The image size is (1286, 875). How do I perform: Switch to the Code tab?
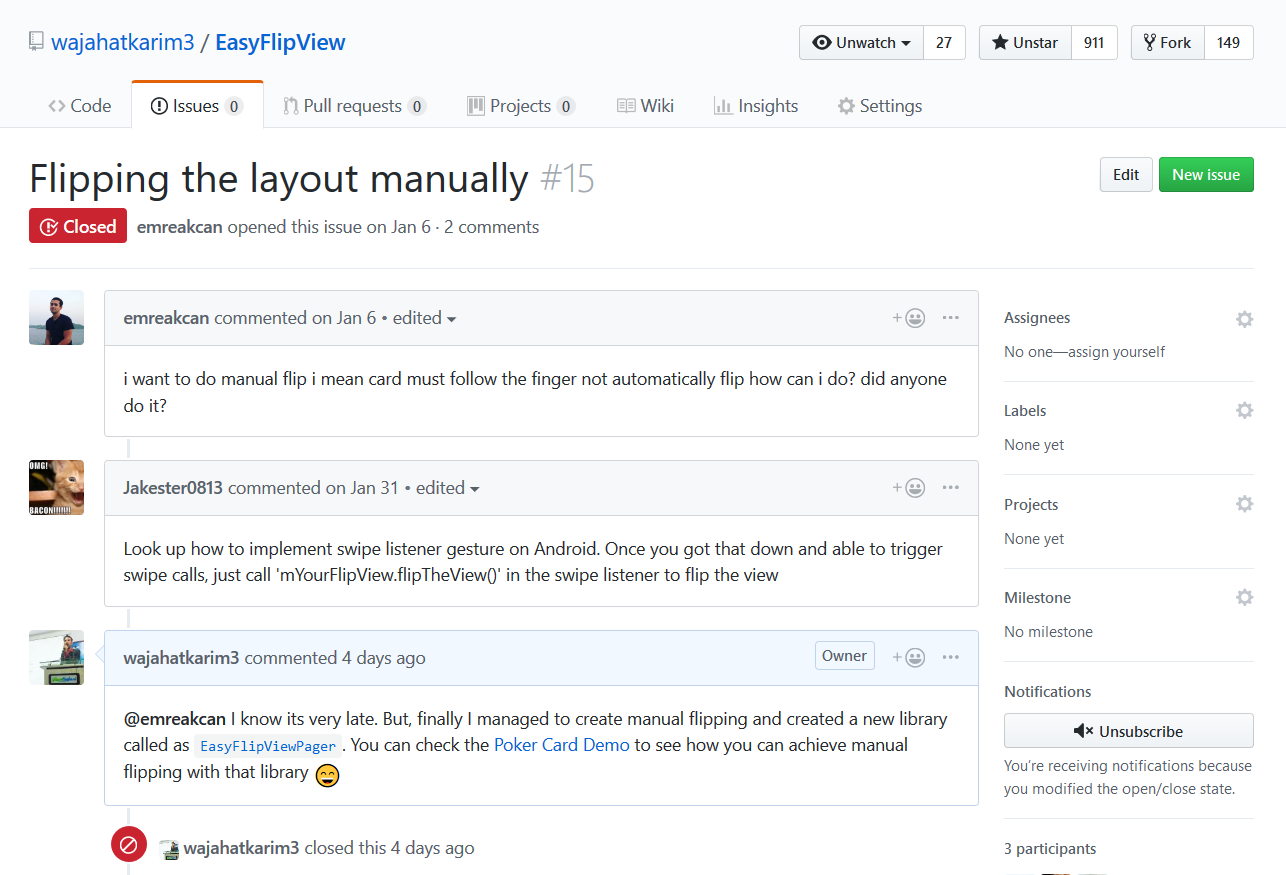[x=80, y=106]
